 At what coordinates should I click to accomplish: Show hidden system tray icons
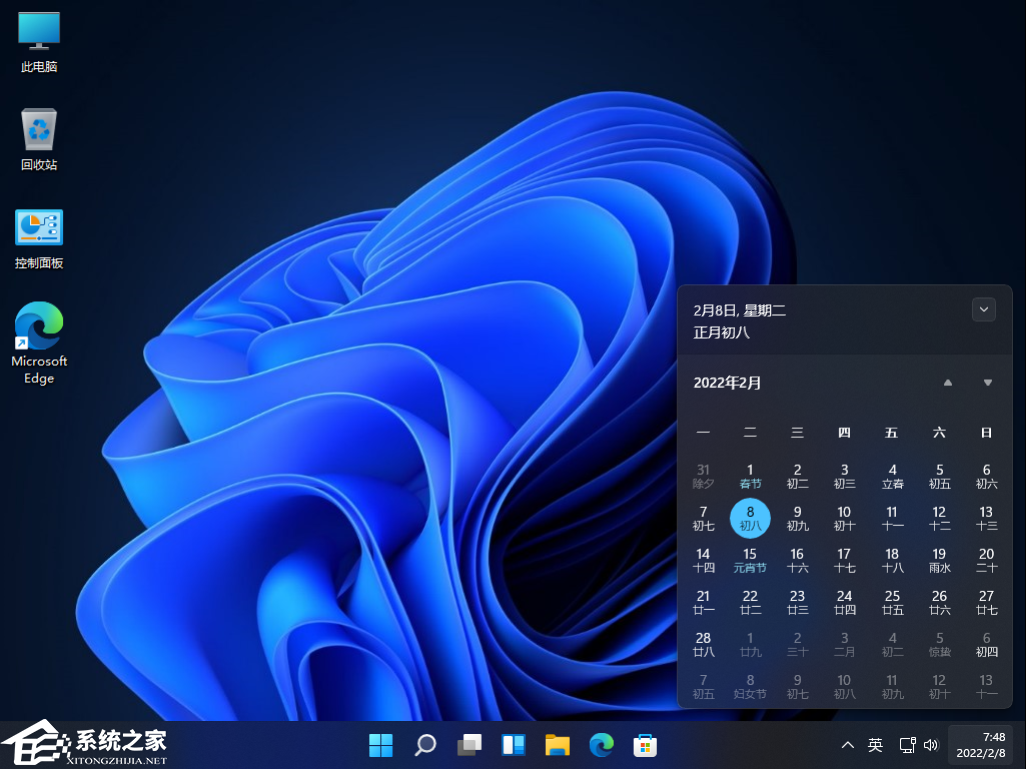(847, 745)
